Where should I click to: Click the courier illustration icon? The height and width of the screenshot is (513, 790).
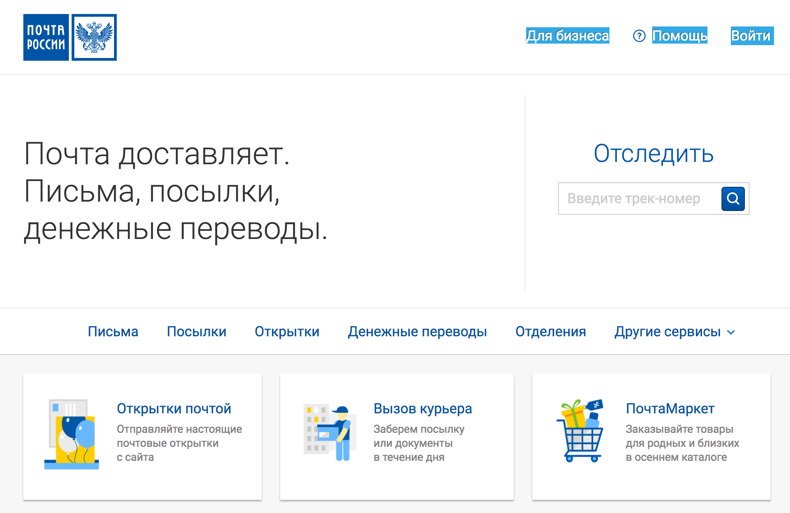(x=329, y=432)
